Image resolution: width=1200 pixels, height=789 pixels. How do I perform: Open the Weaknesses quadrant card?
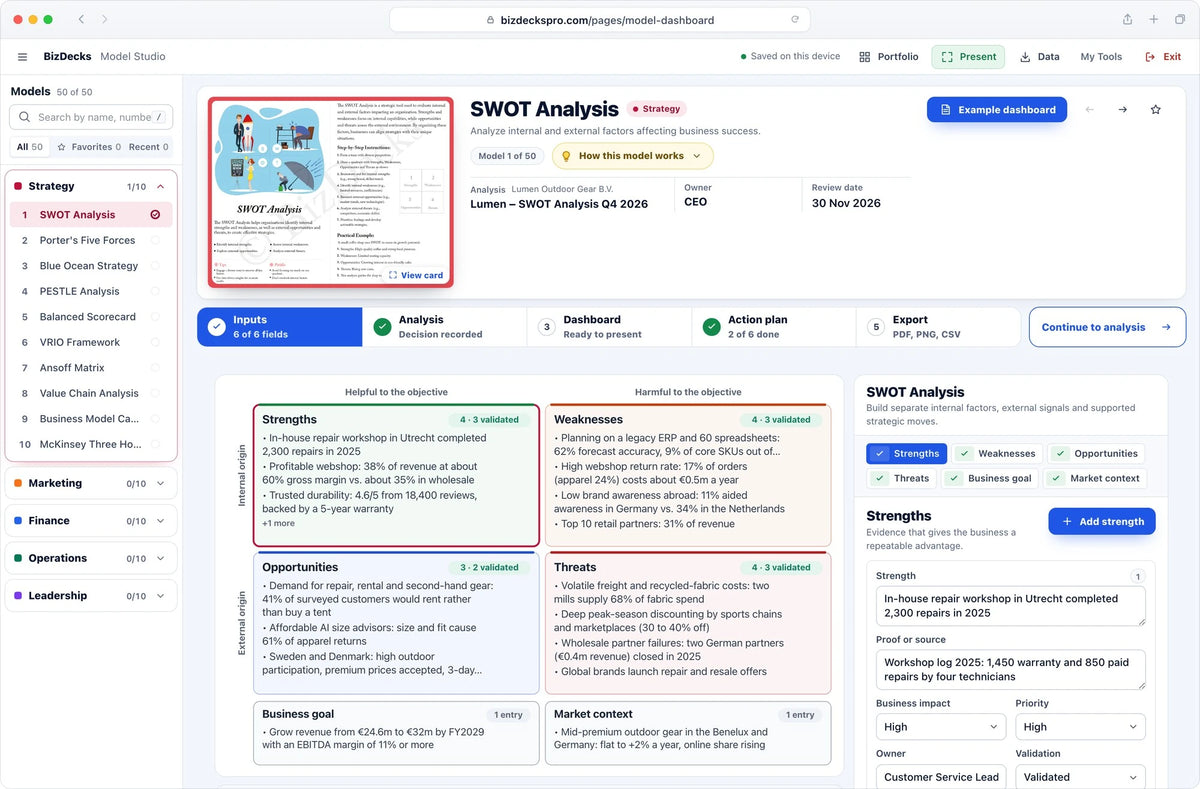(x=688, y=475)
